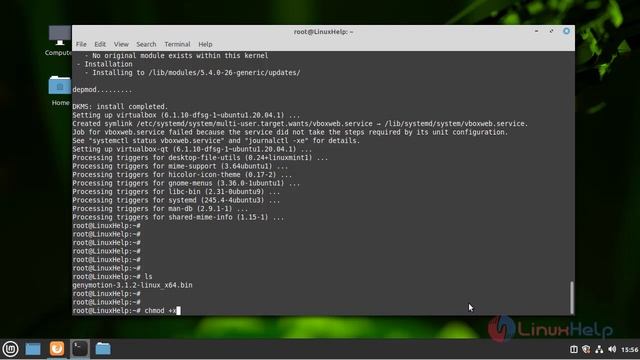Open the Home folder desktop icon

(x=60, y=91)
